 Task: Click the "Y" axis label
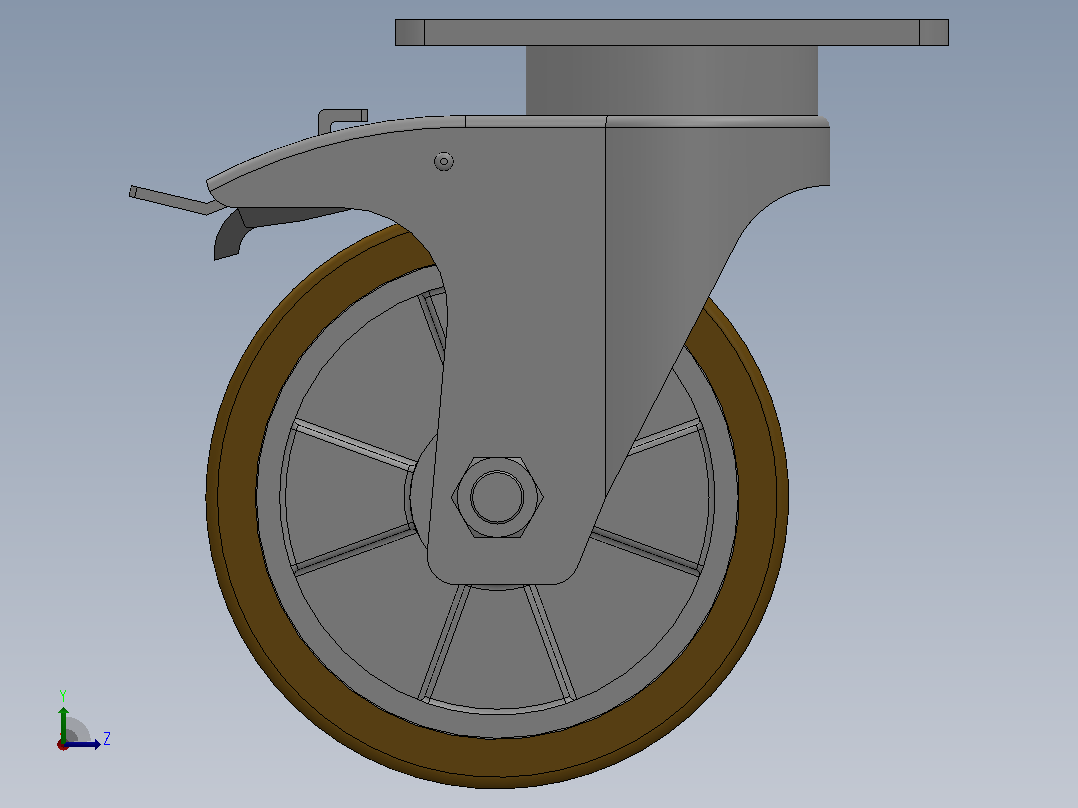tap(63, 696)
